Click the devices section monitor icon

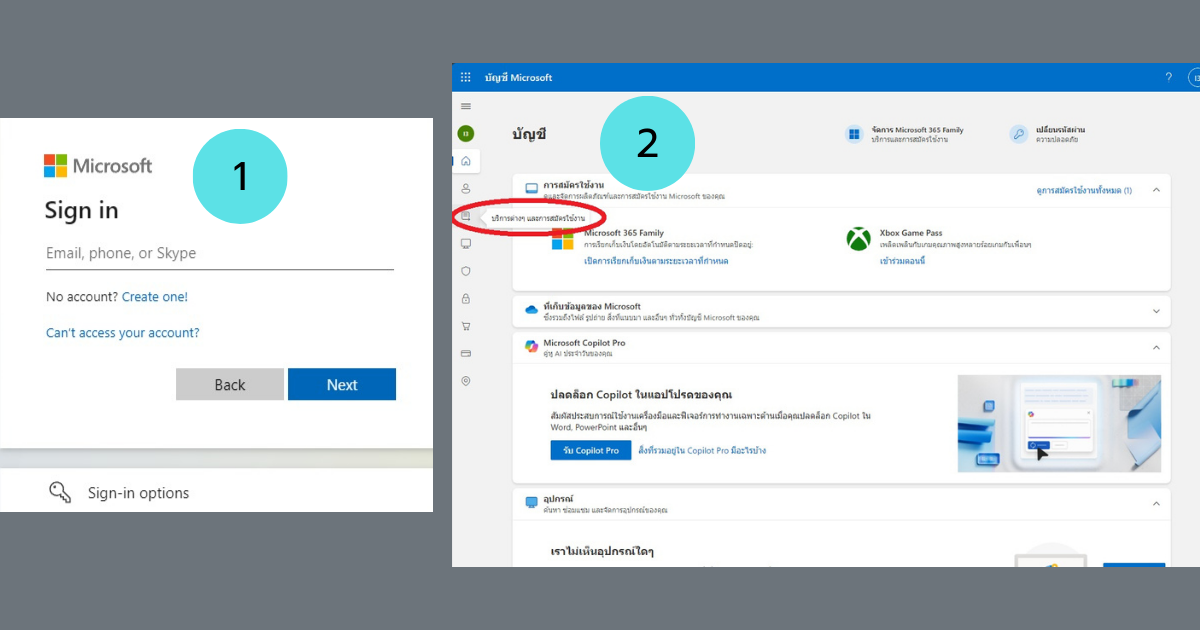click(x=532, y=501)
